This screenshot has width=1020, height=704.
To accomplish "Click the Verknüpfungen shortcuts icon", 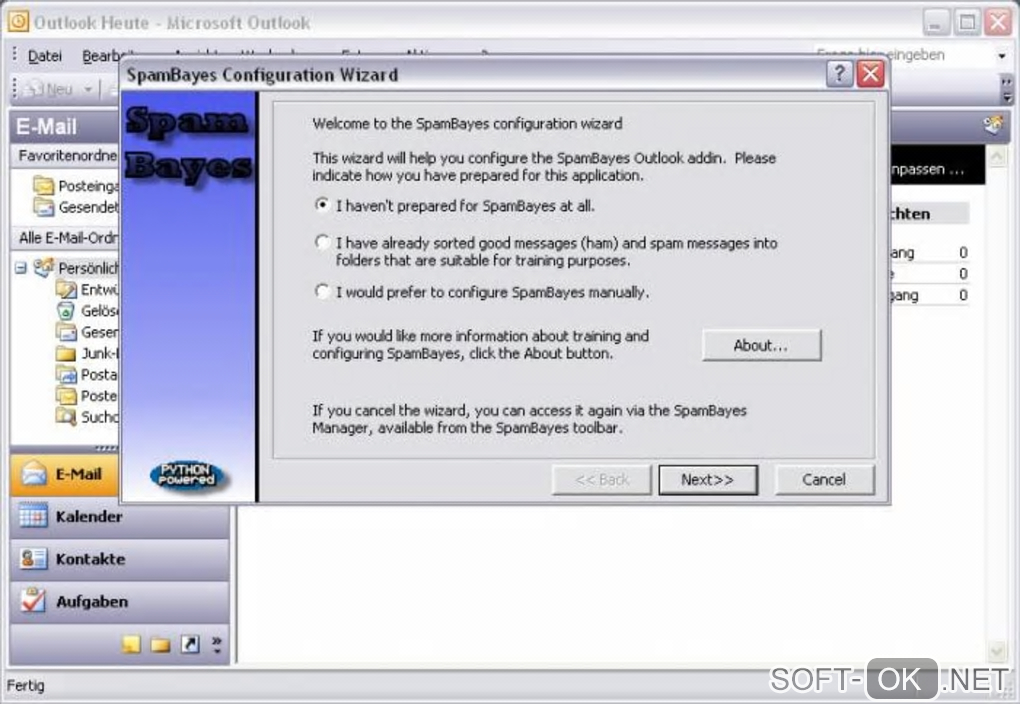I will click(x=189, y=644).
